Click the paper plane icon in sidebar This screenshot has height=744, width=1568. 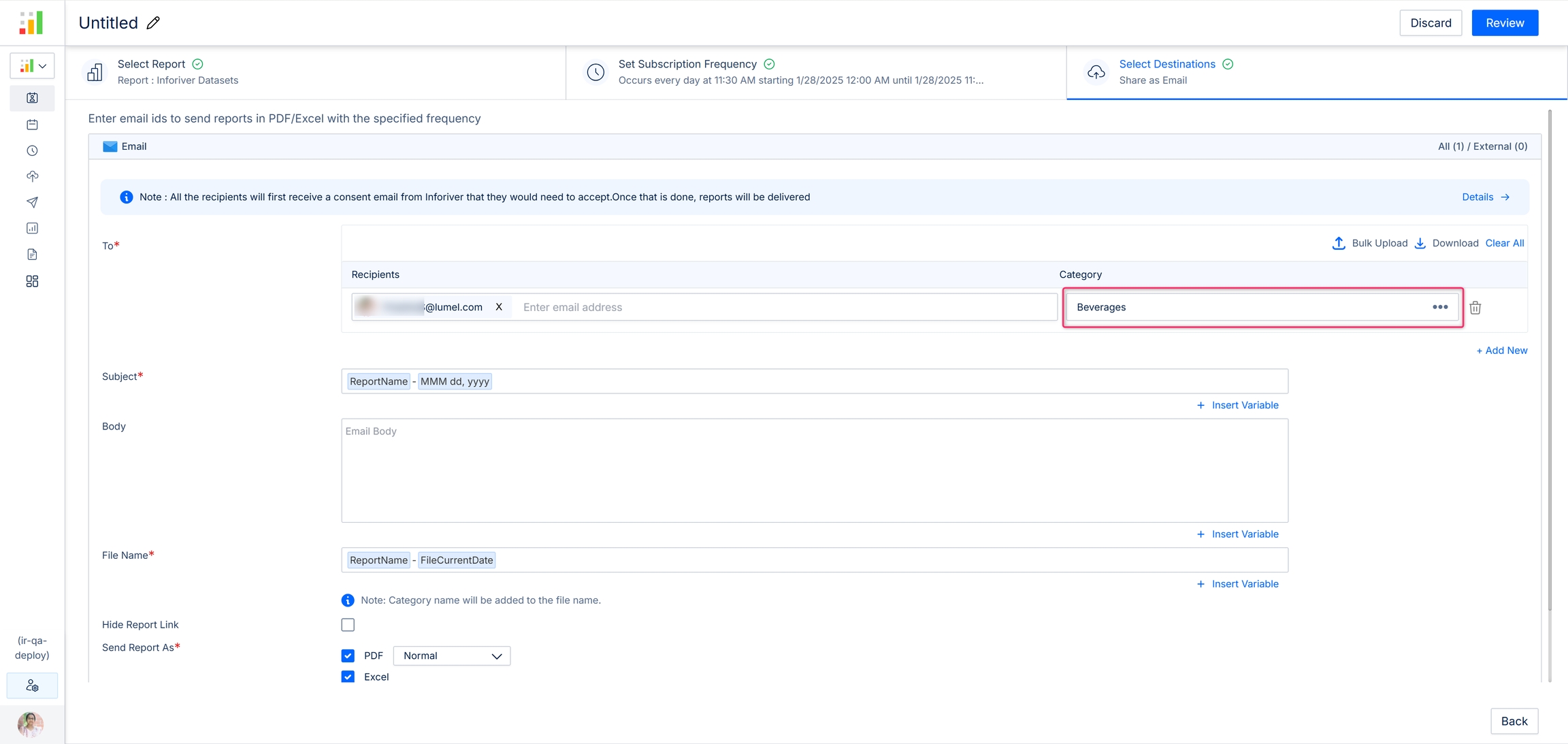[x=32, y=202]
